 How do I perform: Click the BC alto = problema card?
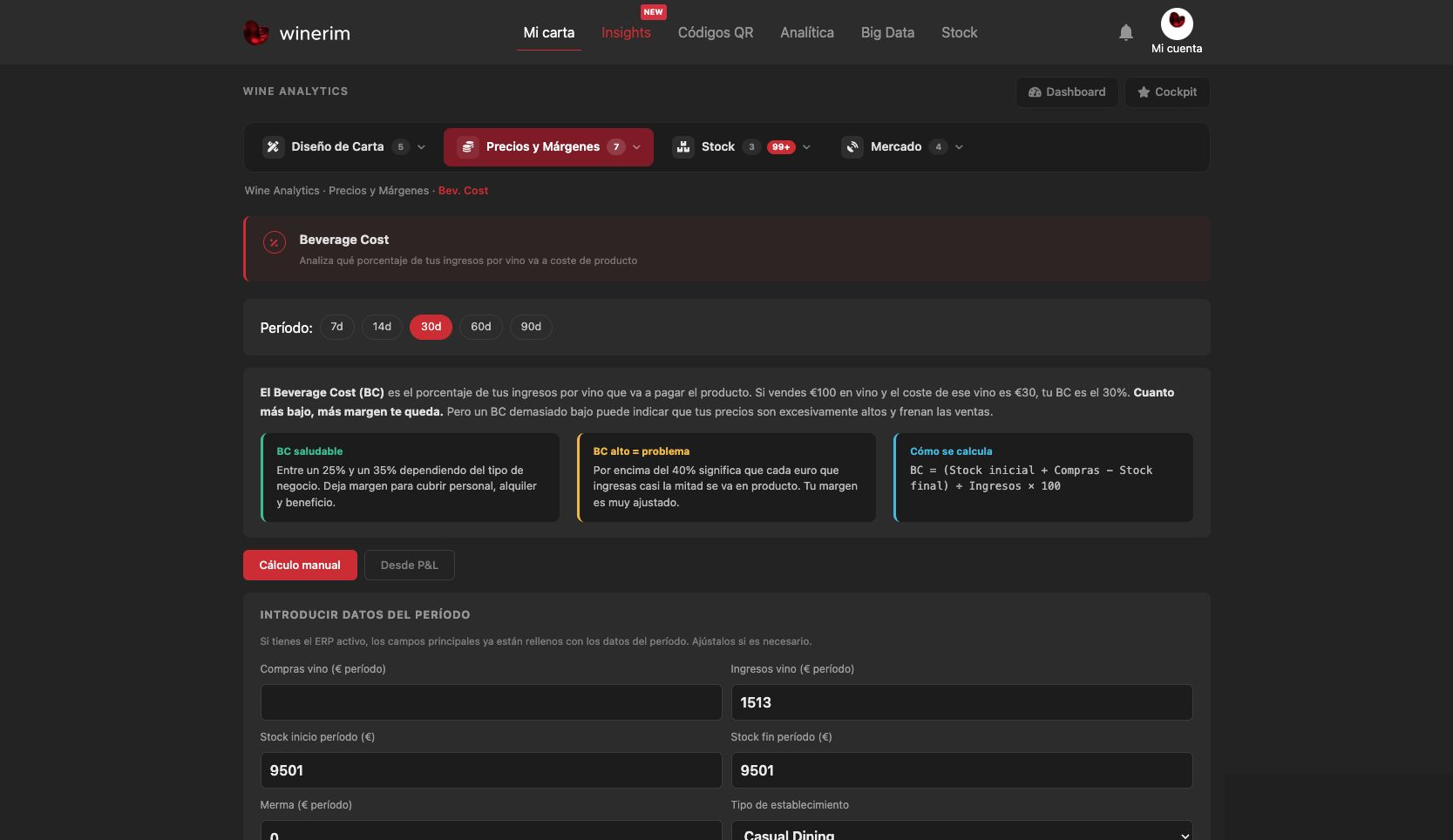click(726, 478)
